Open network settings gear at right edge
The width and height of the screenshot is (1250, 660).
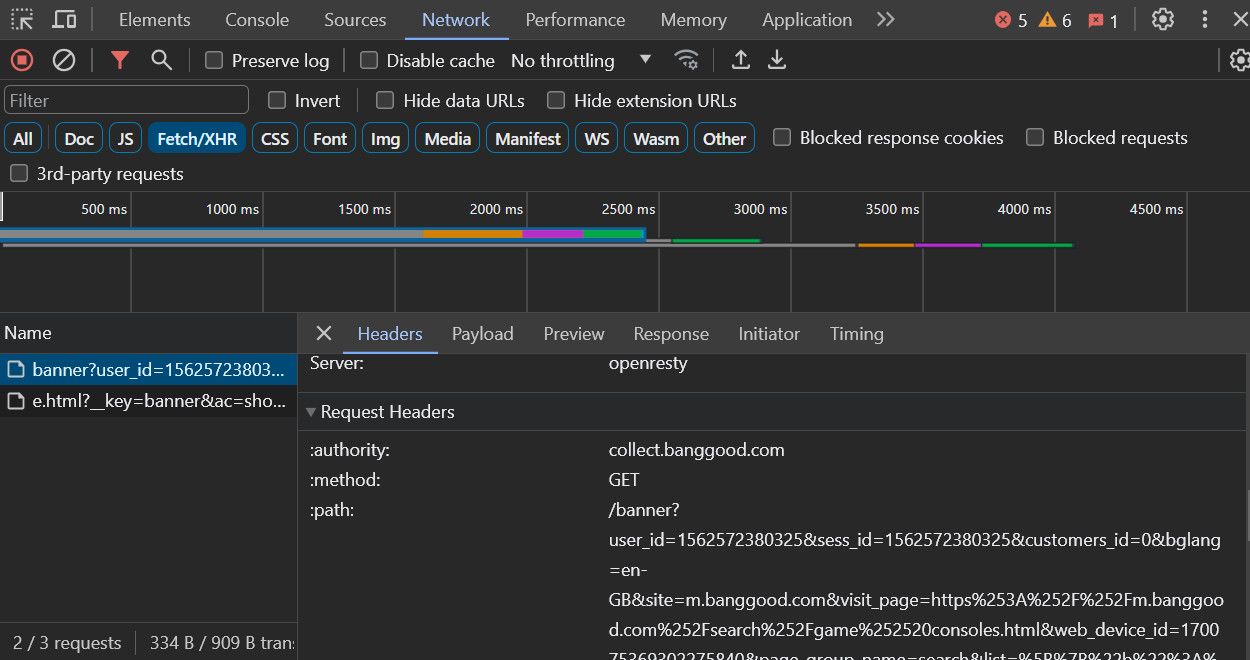coord(1240,60)
